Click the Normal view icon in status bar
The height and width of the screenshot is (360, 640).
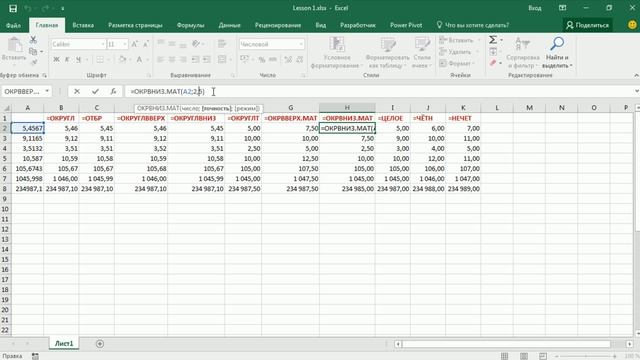(504, 356)
